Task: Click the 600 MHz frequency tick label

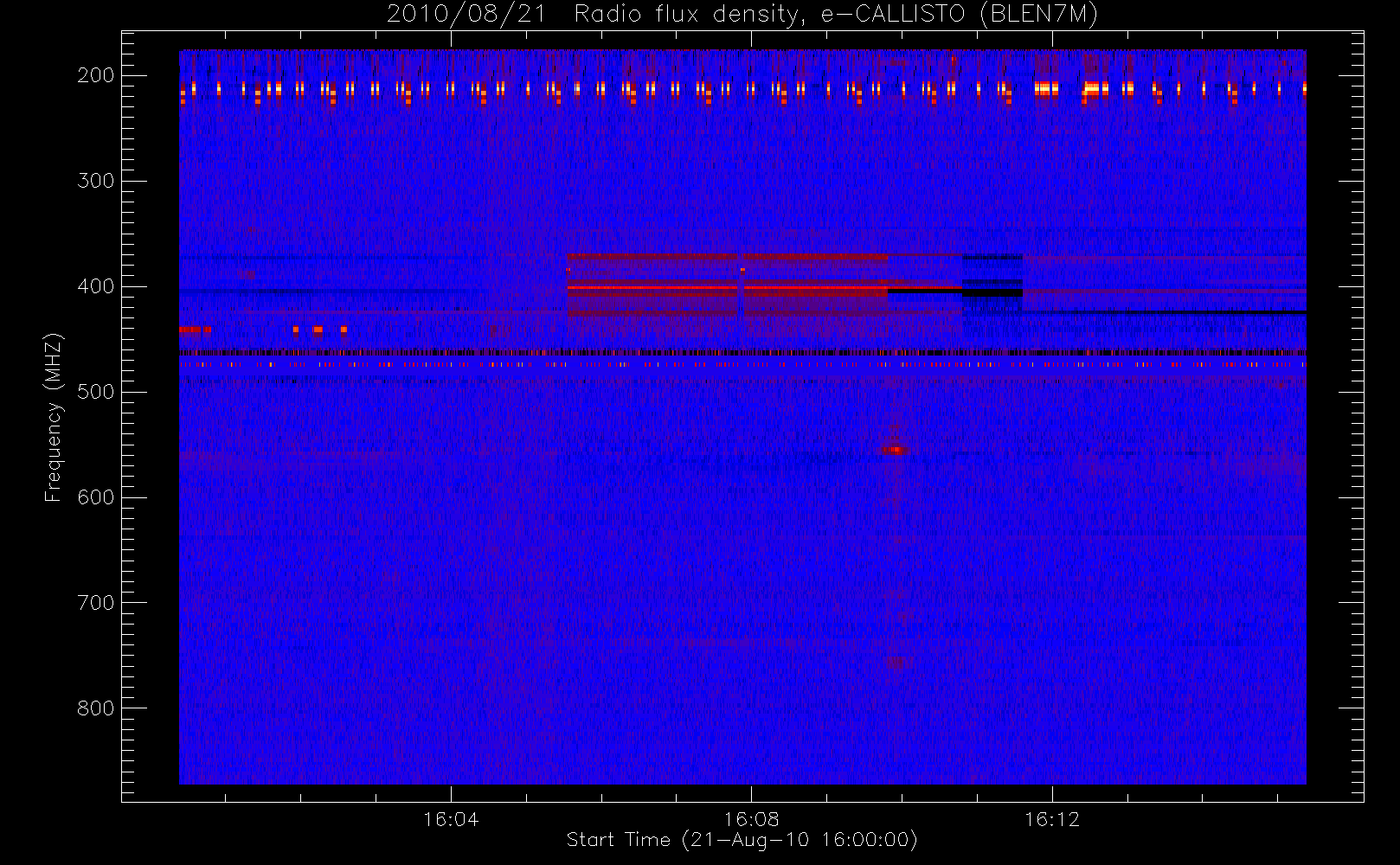Action: [x=95, y=497]
